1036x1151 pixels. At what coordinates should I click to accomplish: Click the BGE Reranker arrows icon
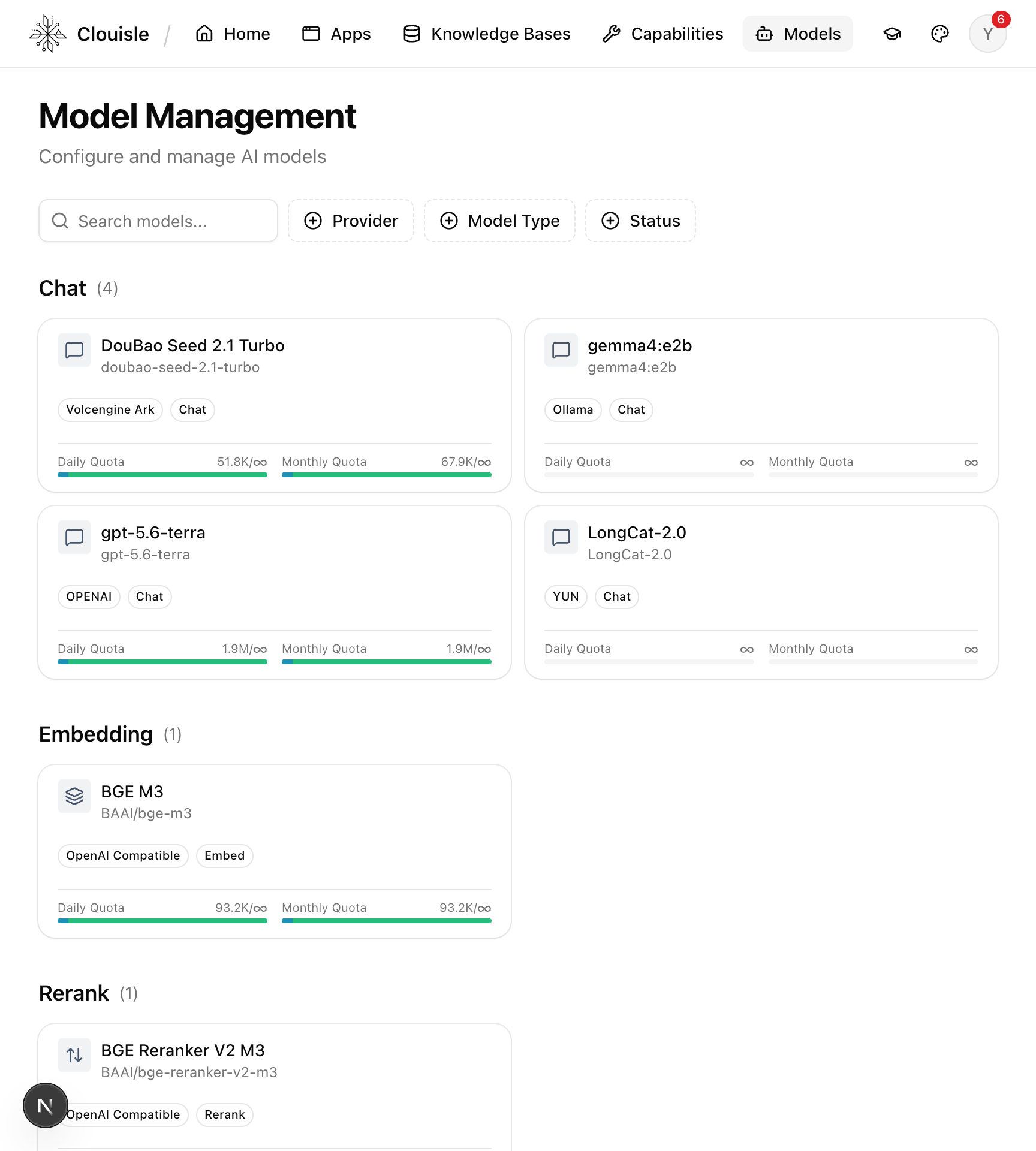coord(74,1055)
